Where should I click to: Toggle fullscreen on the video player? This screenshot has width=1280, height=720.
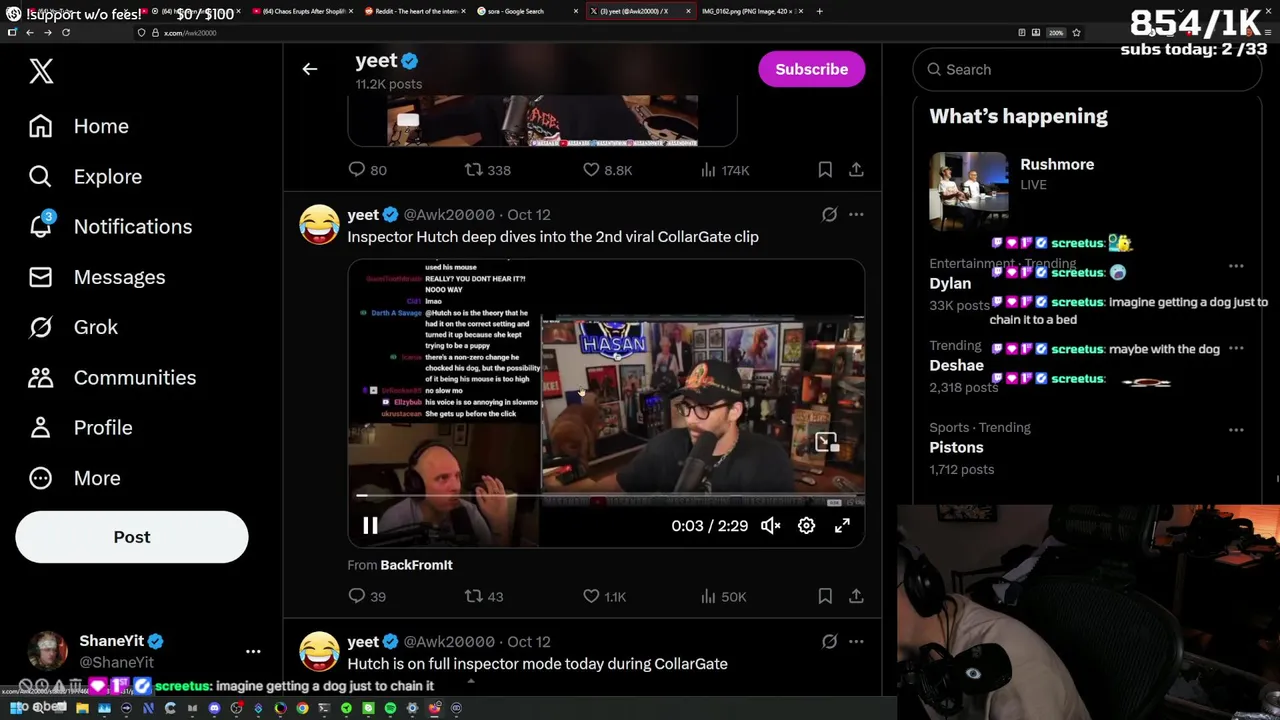click(x=842, y=525)
